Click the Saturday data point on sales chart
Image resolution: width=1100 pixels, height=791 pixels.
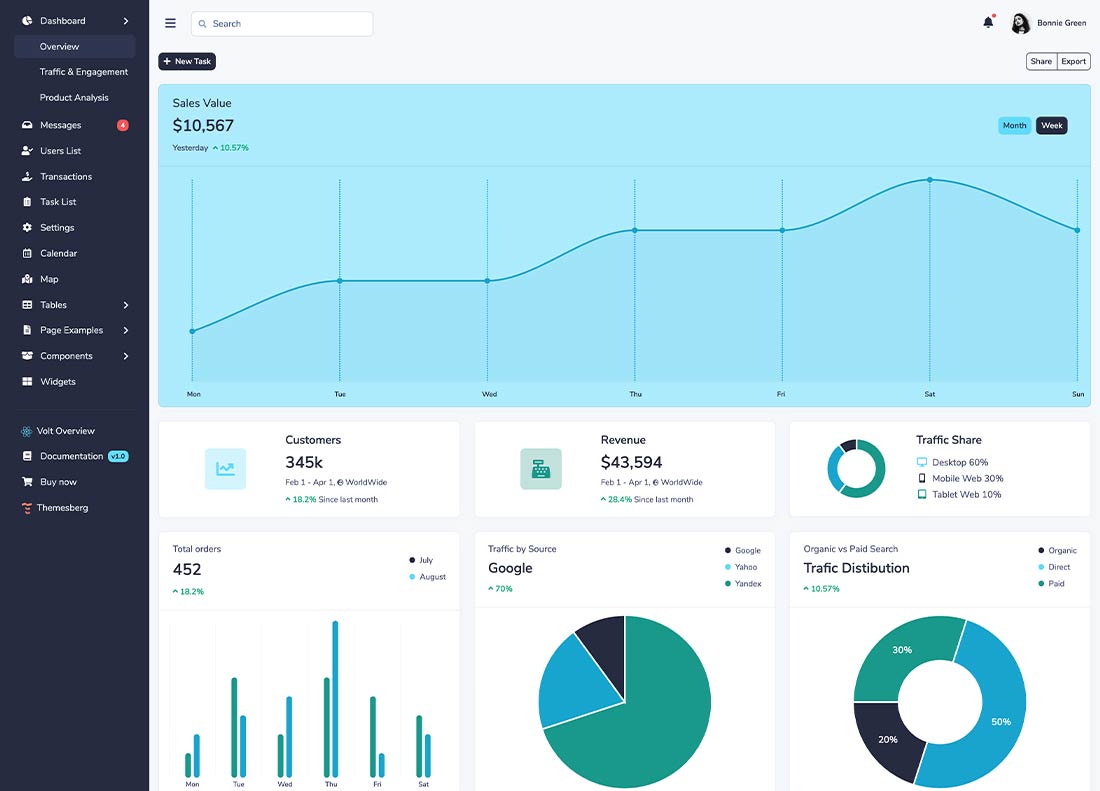(x=930, y=180)
